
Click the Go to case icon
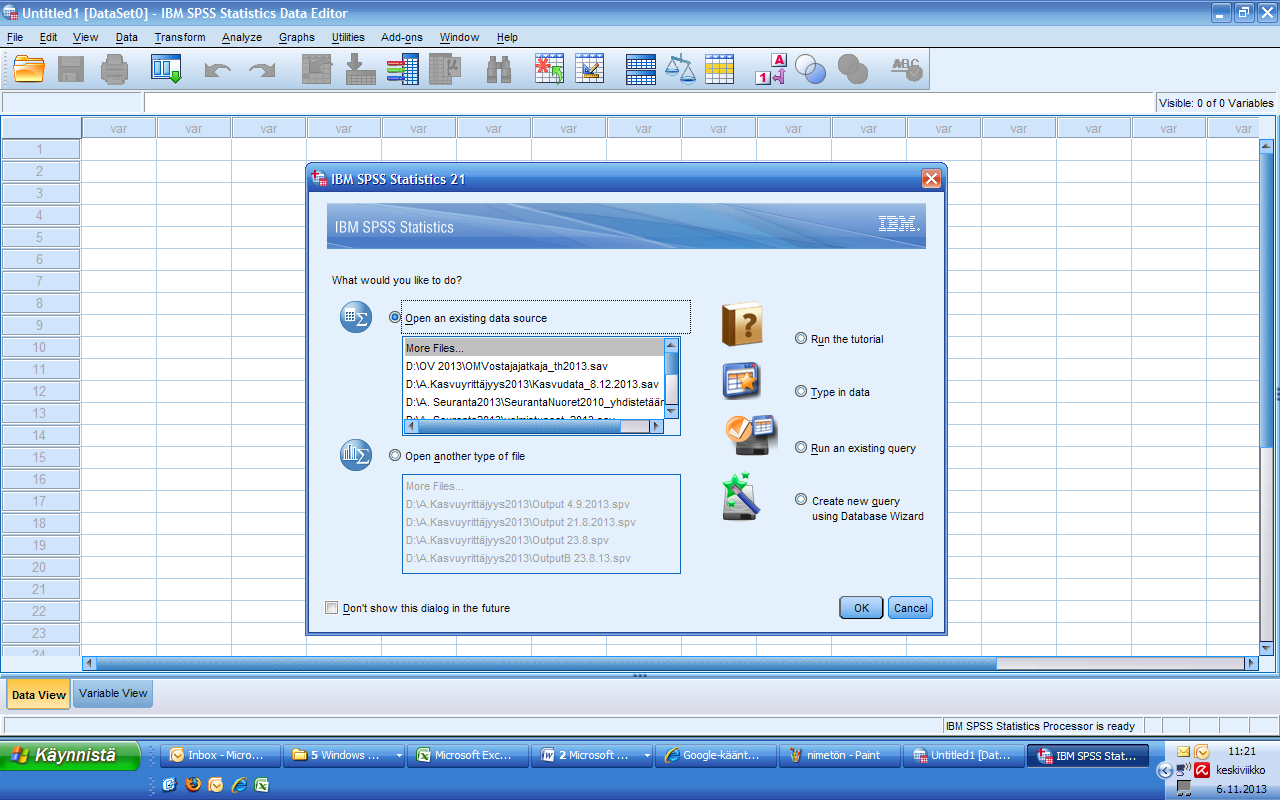point(318,69)
